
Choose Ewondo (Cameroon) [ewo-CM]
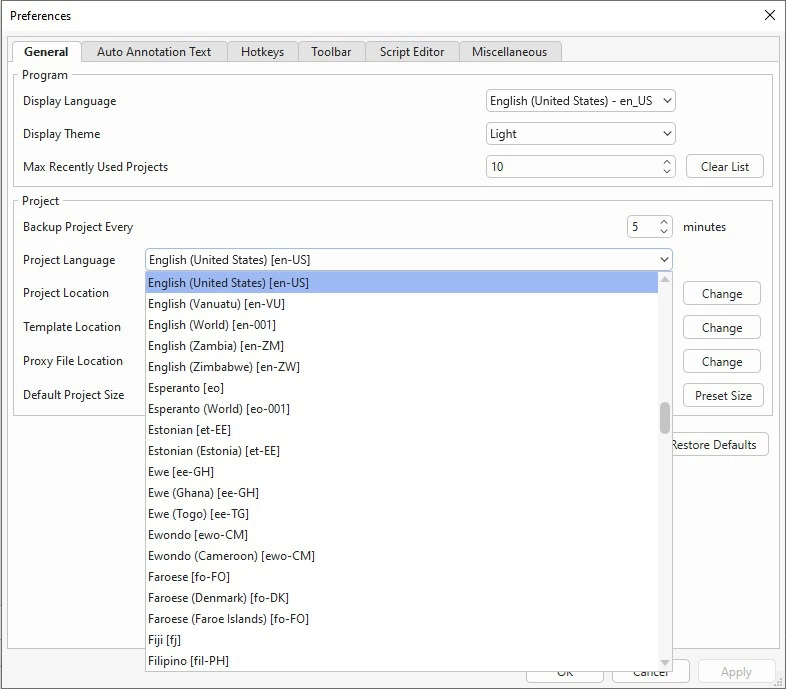click(402, 556)
